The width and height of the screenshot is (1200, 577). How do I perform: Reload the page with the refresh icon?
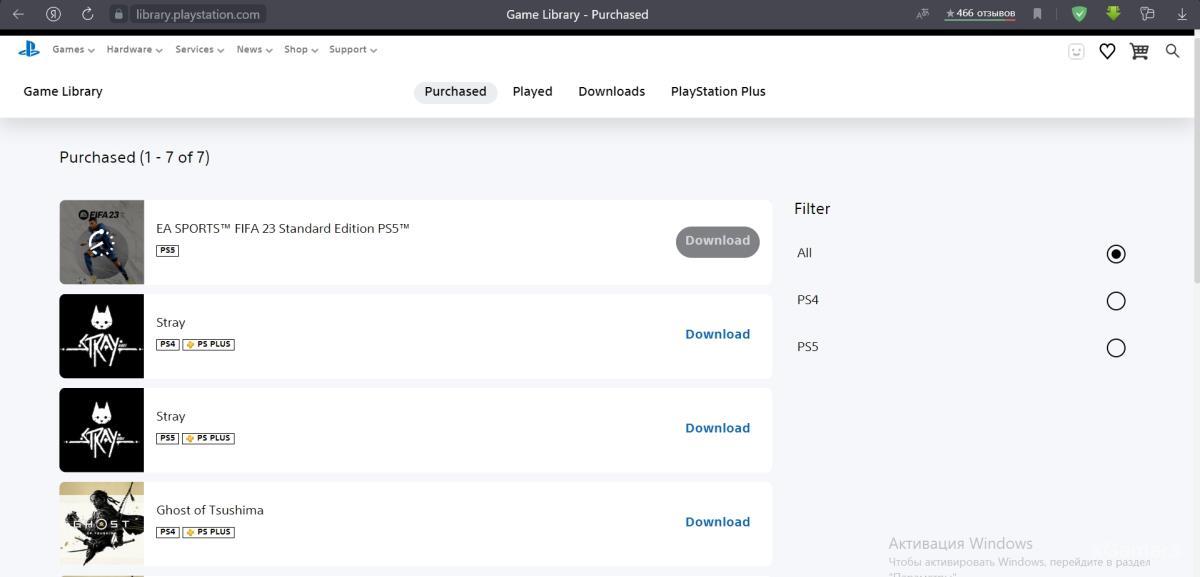click(88, 14)
